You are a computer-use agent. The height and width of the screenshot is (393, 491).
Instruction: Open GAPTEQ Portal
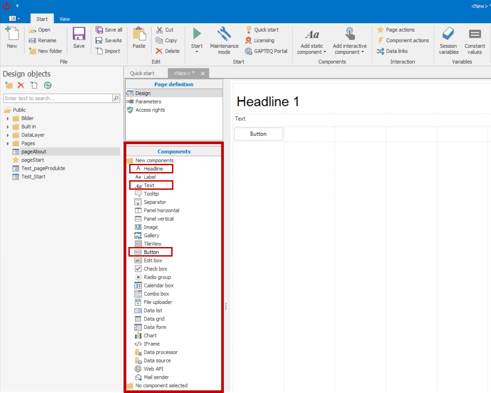coord(266,51)
